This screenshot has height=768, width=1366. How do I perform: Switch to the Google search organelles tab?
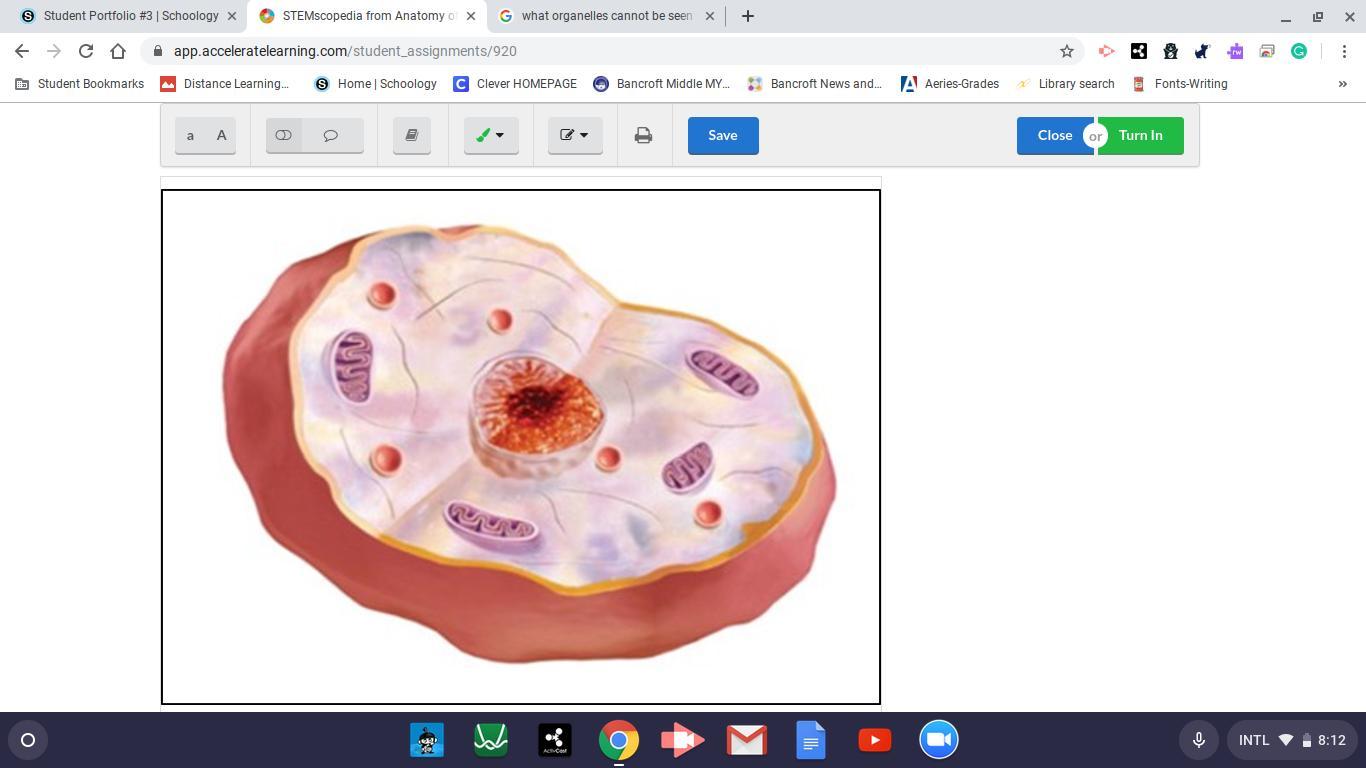[x=606, y=16]
